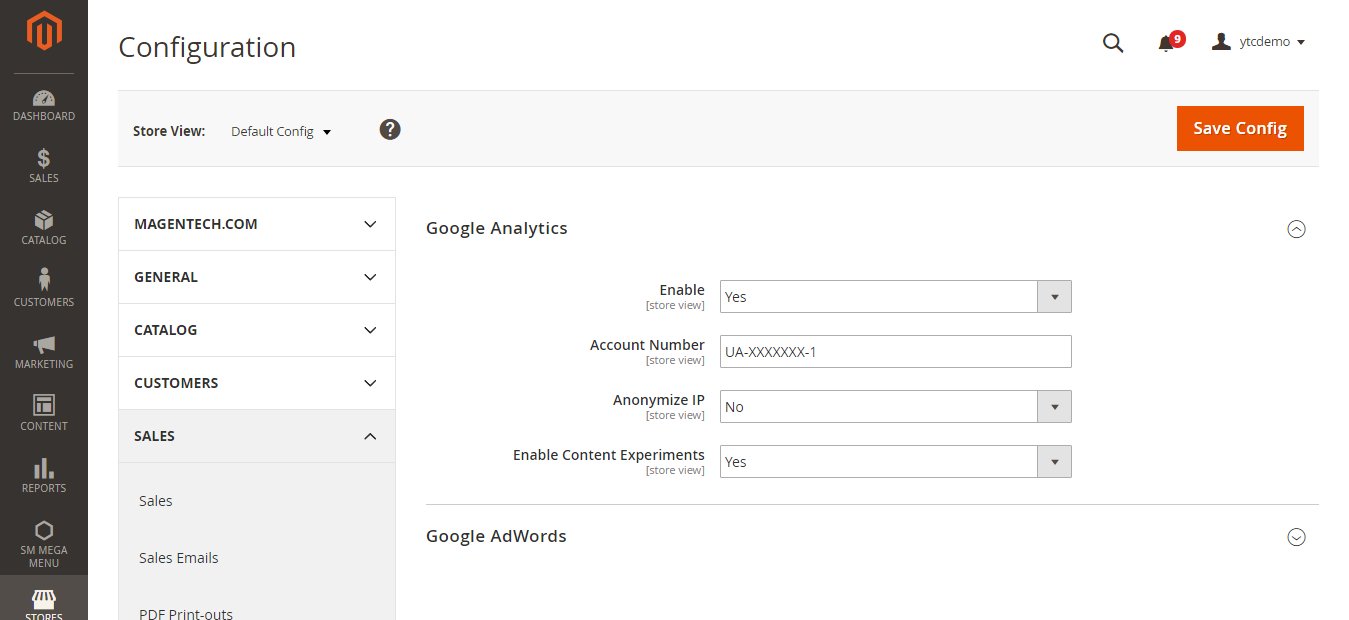Expand the Google AdWords section

[x=1296, y=537]
